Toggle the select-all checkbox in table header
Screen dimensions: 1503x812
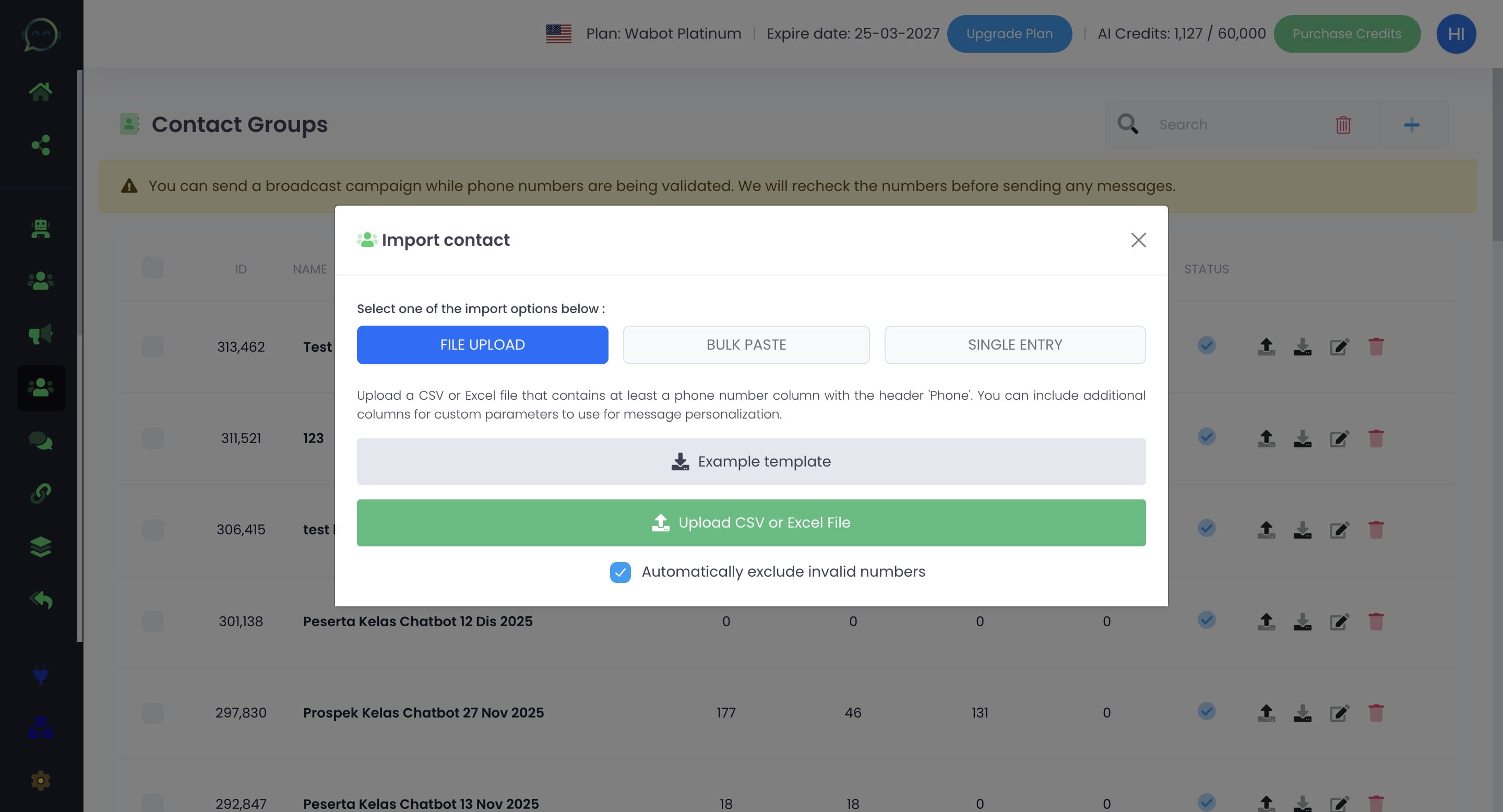(x=153, y=268)
